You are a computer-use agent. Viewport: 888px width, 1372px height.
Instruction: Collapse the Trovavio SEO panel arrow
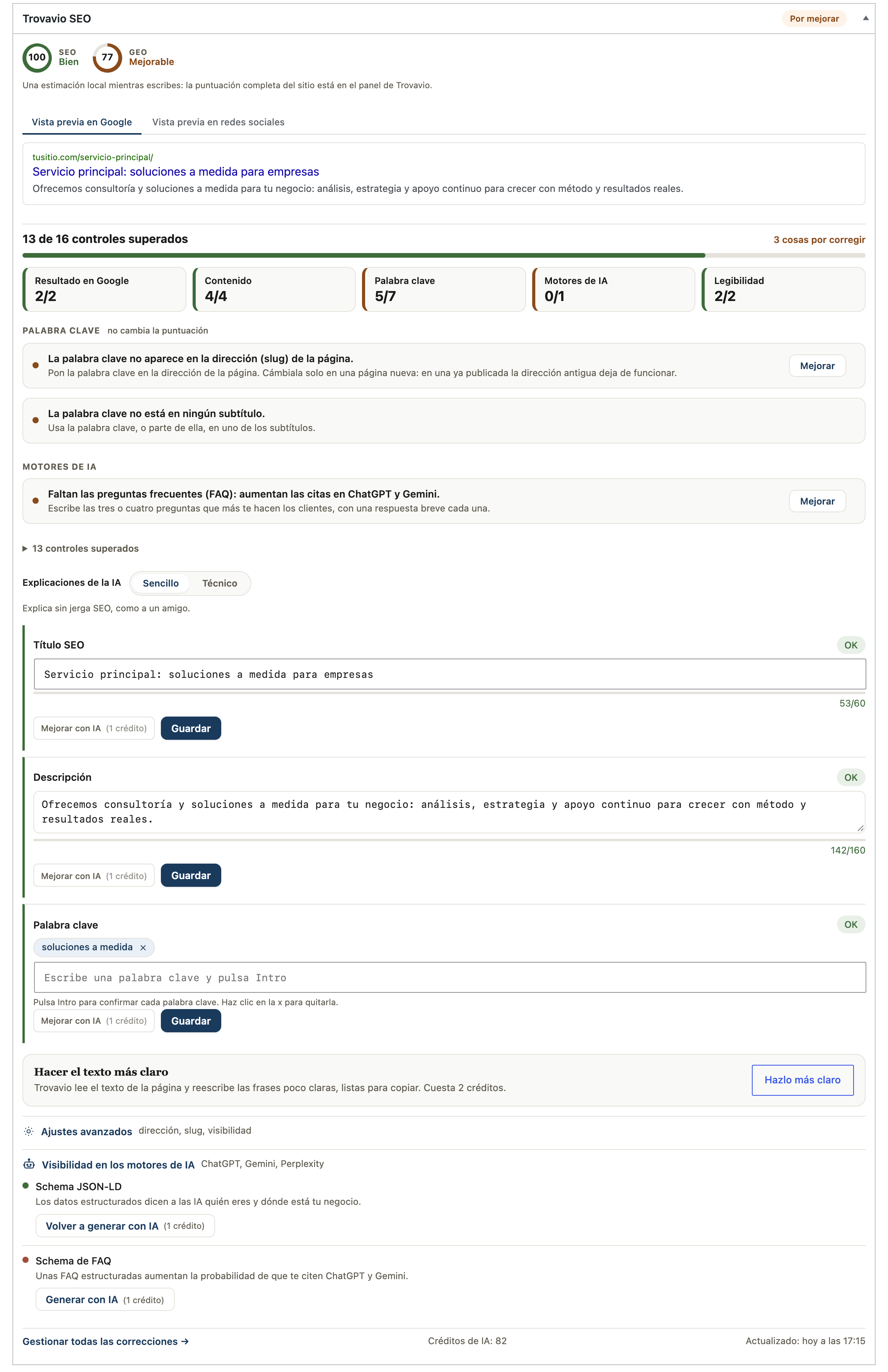[865, 18]
